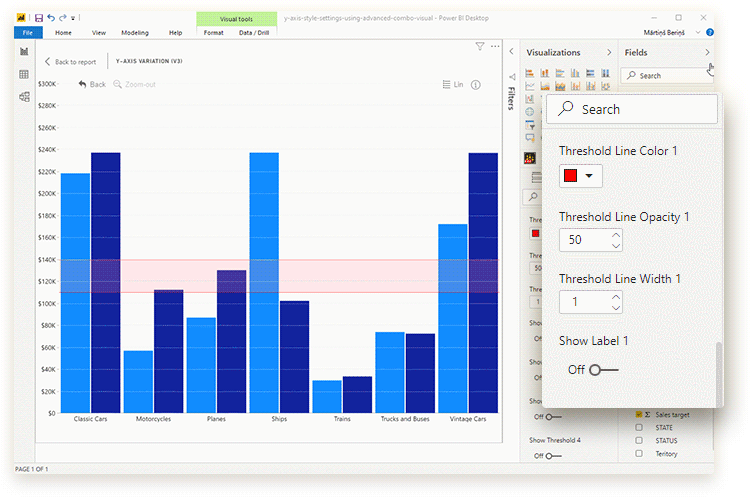
Task: Select the globe map visualization icon
Action: (529, 112)
